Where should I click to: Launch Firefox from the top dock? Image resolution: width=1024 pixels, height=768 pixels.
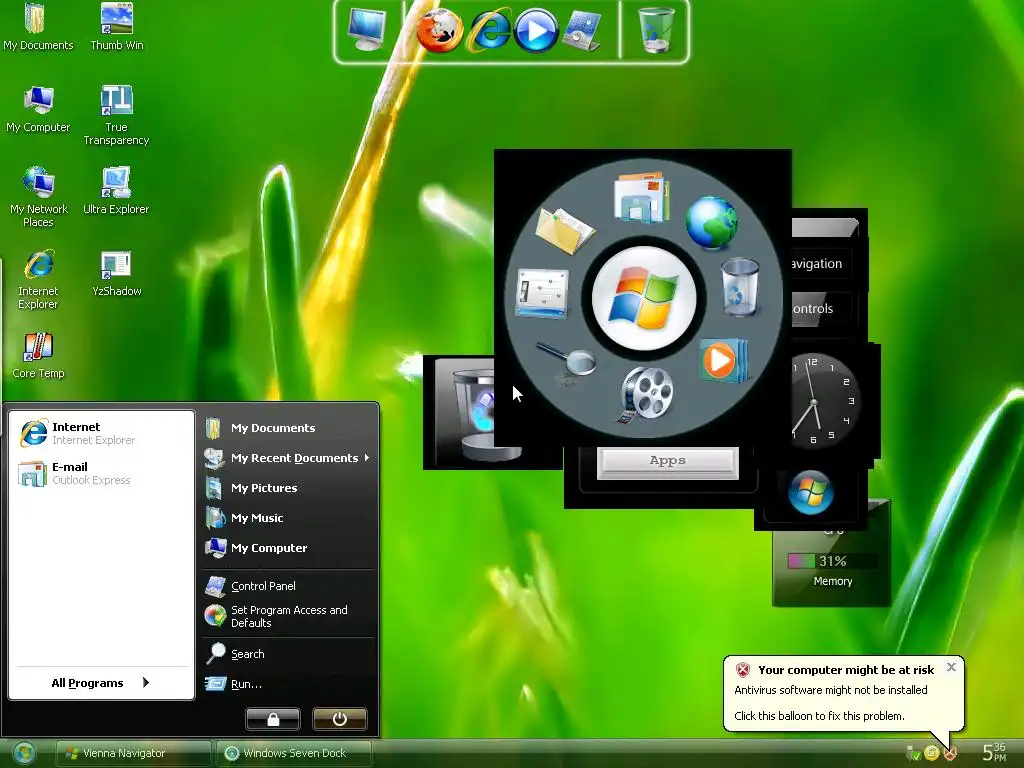(440, 30)
